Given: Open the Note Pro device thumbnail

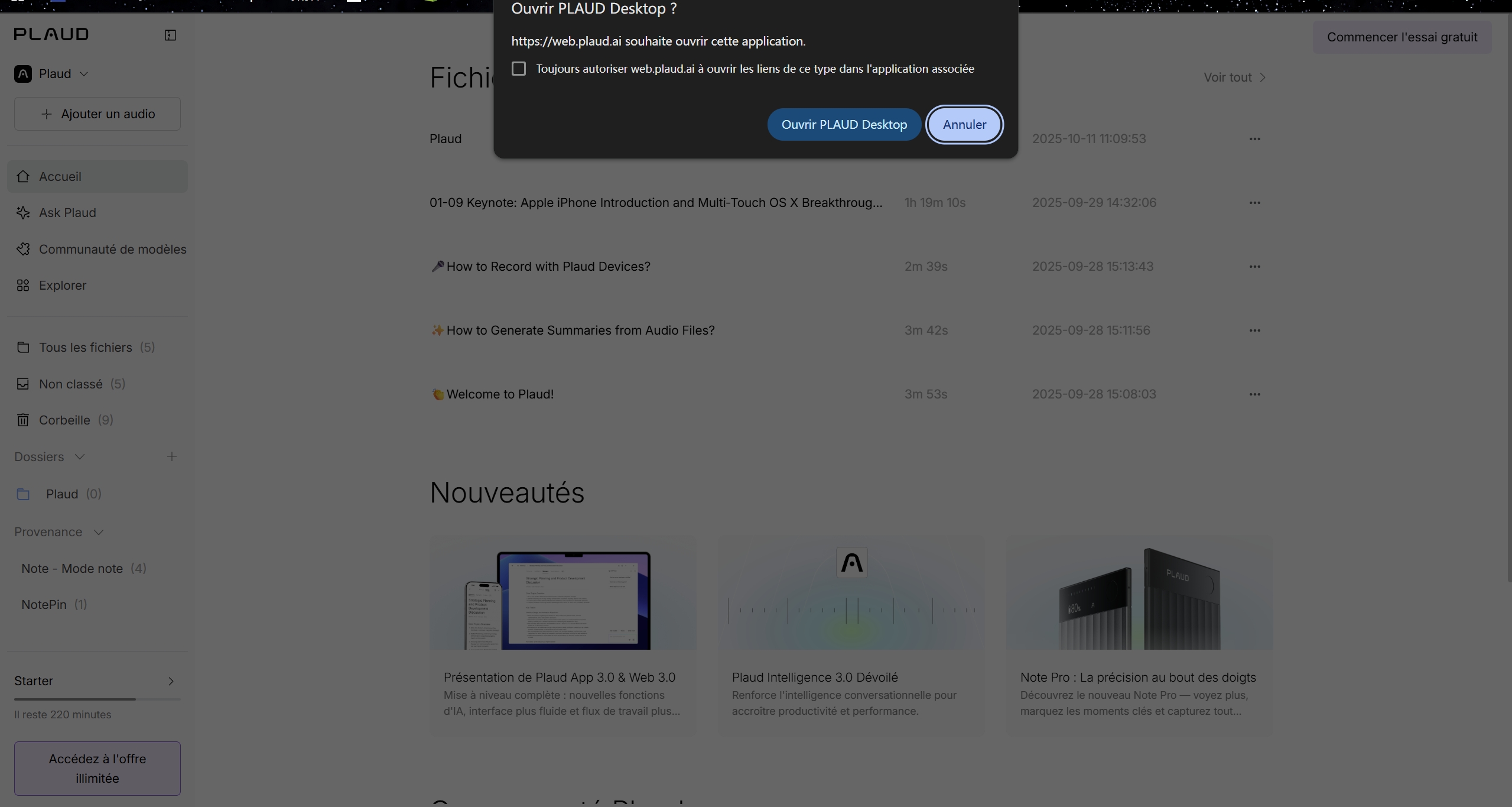Looking at the screenshot, I should 1140,592.
